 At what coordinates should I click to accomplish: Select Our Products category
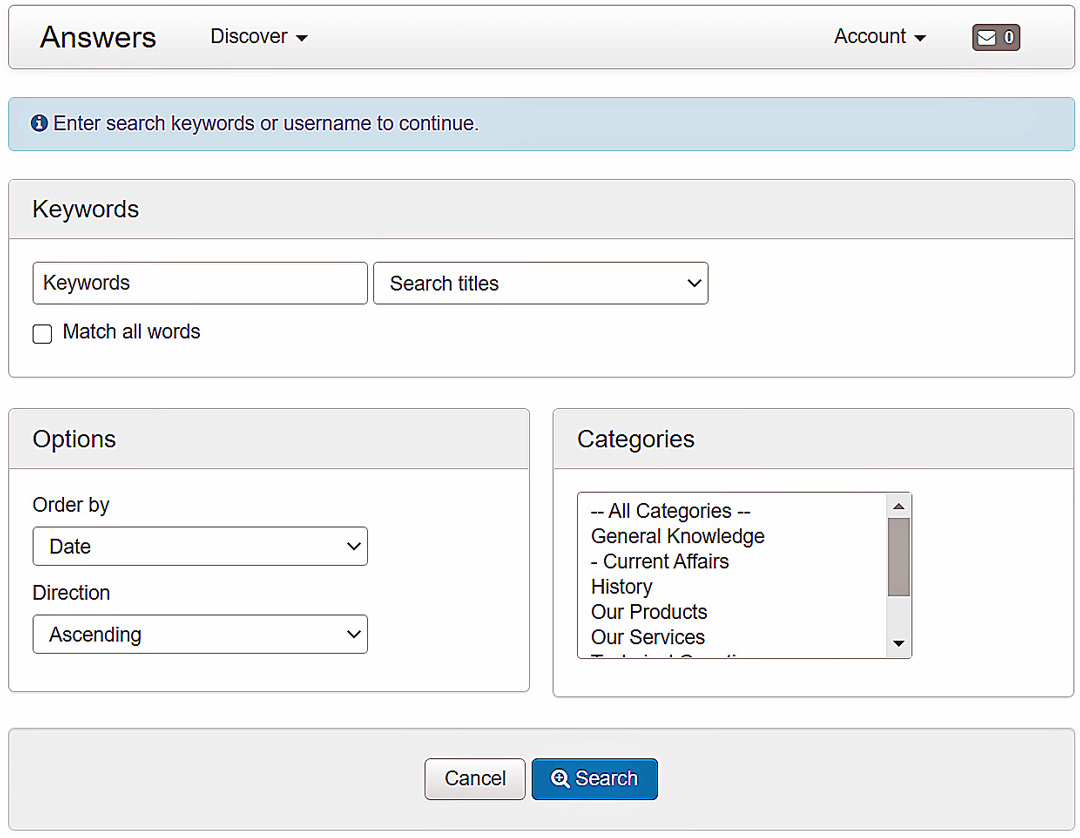click(x=649, y=612)
